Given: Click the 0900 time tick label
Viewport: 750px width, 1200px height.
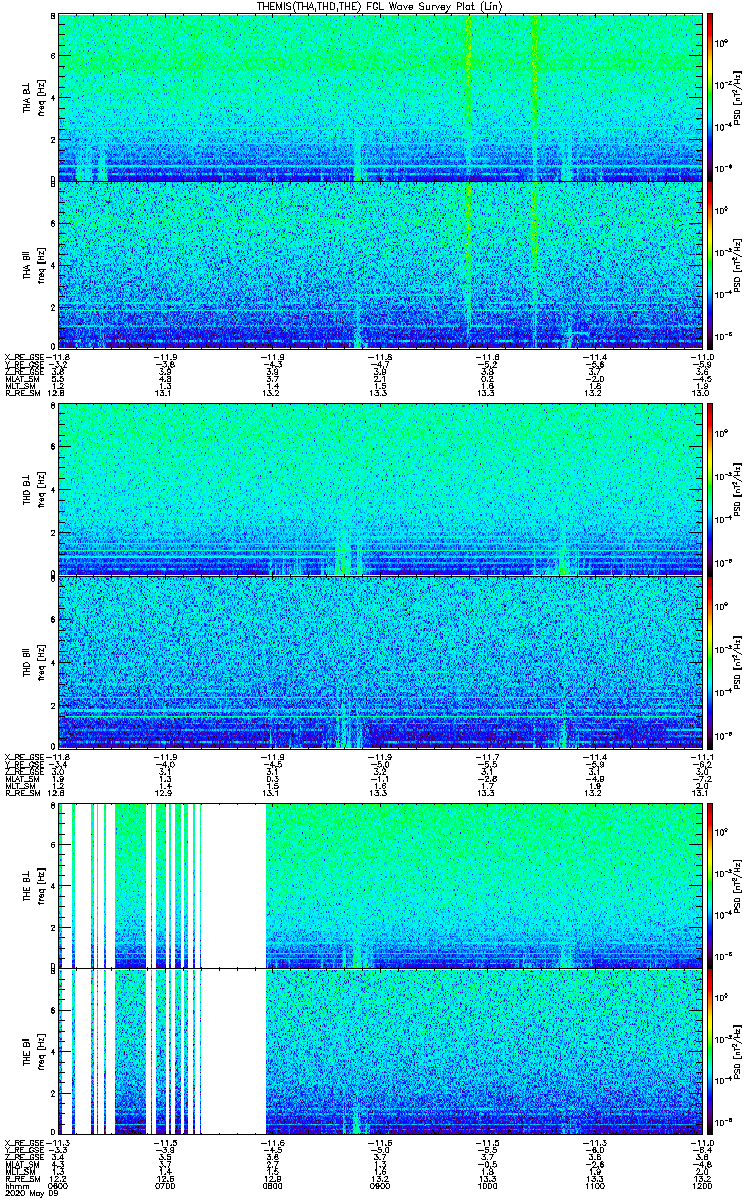Looking at the screenshot, I should click(x=379, y=1184).
